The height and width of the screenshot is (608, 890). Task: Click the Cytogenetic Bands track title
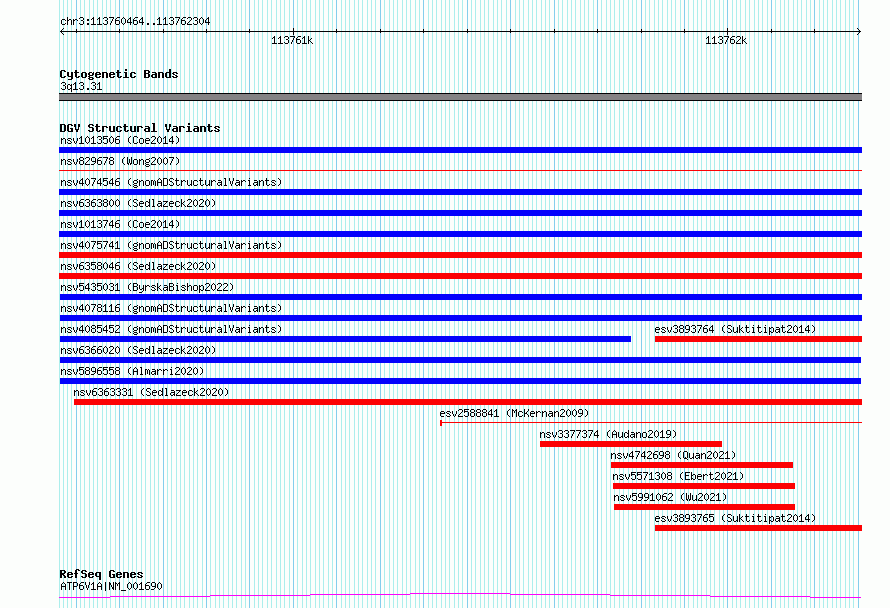(119, 74)
